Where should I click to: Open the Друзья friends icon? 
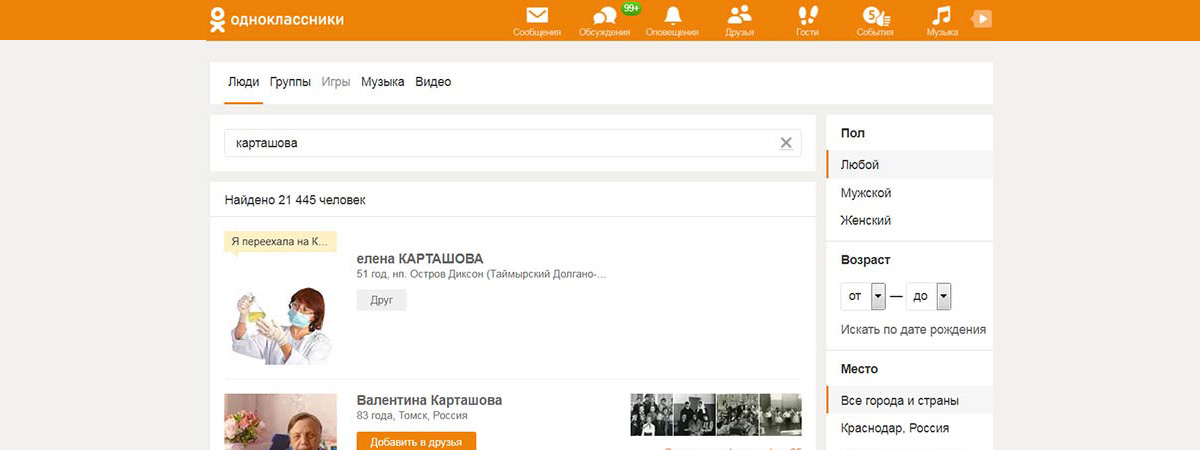(x=739, y=17)
